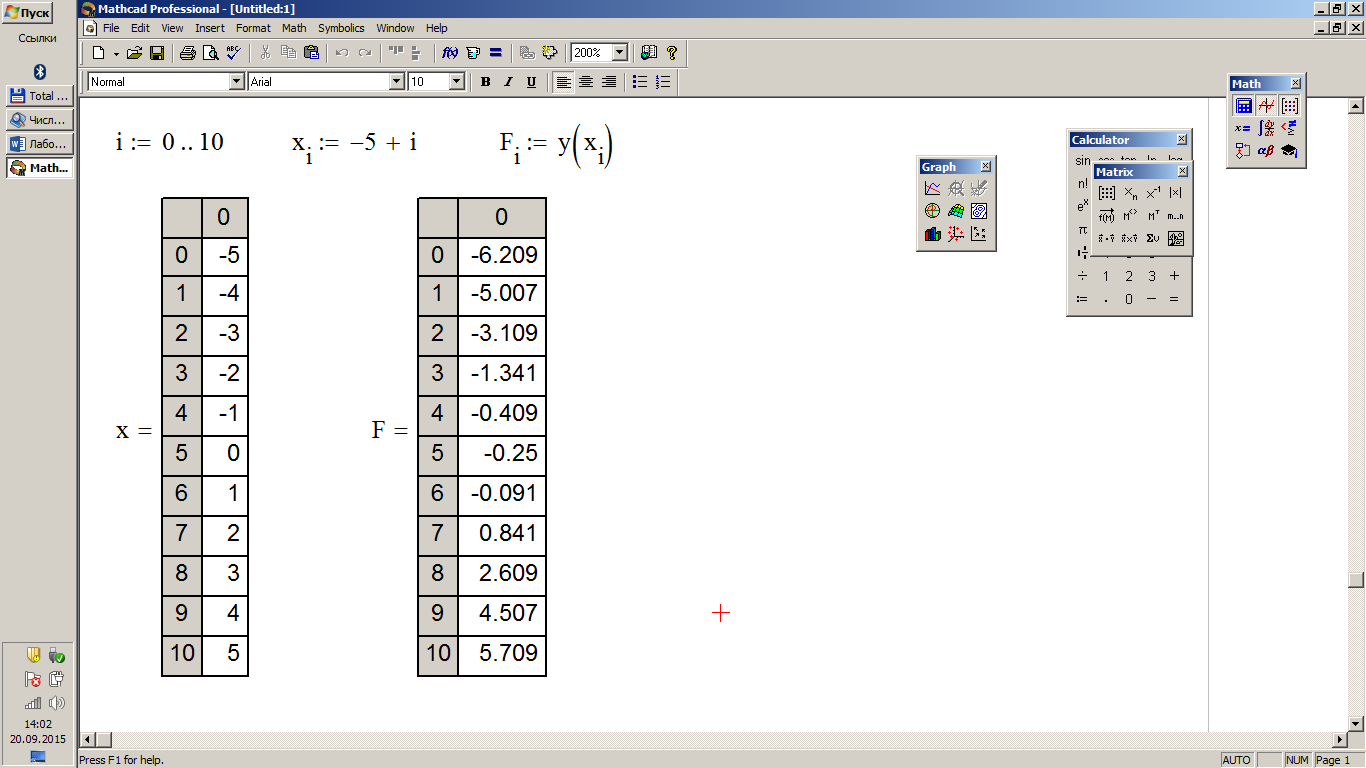Image resolution: width=1366 pixels, height=768 pixels.
Task: Toggle the numbered list button
Action: point(663,82)
